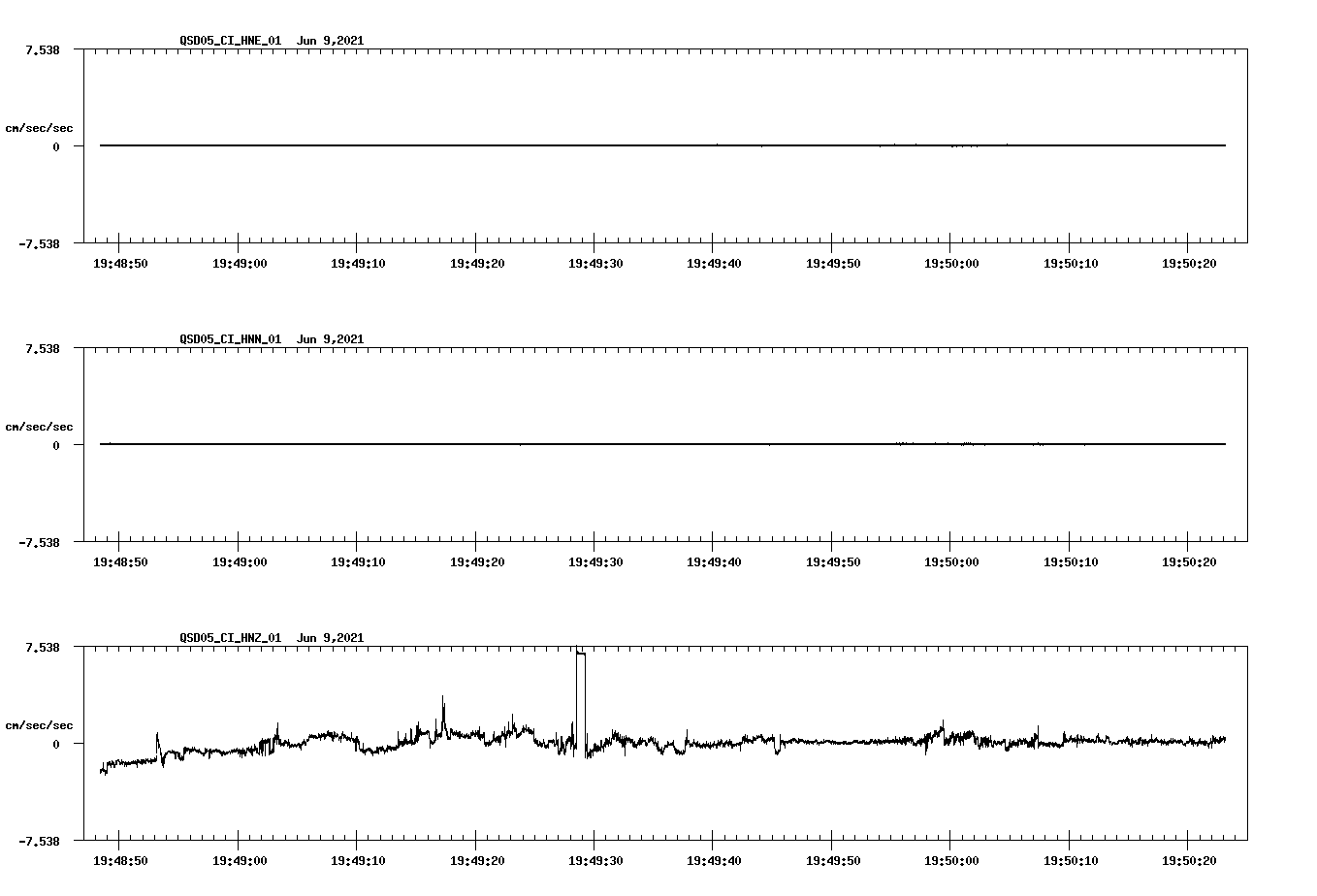
Task: Select the 19:50:10 time label under HNN plot
Action: click(x=1071, y=562)
